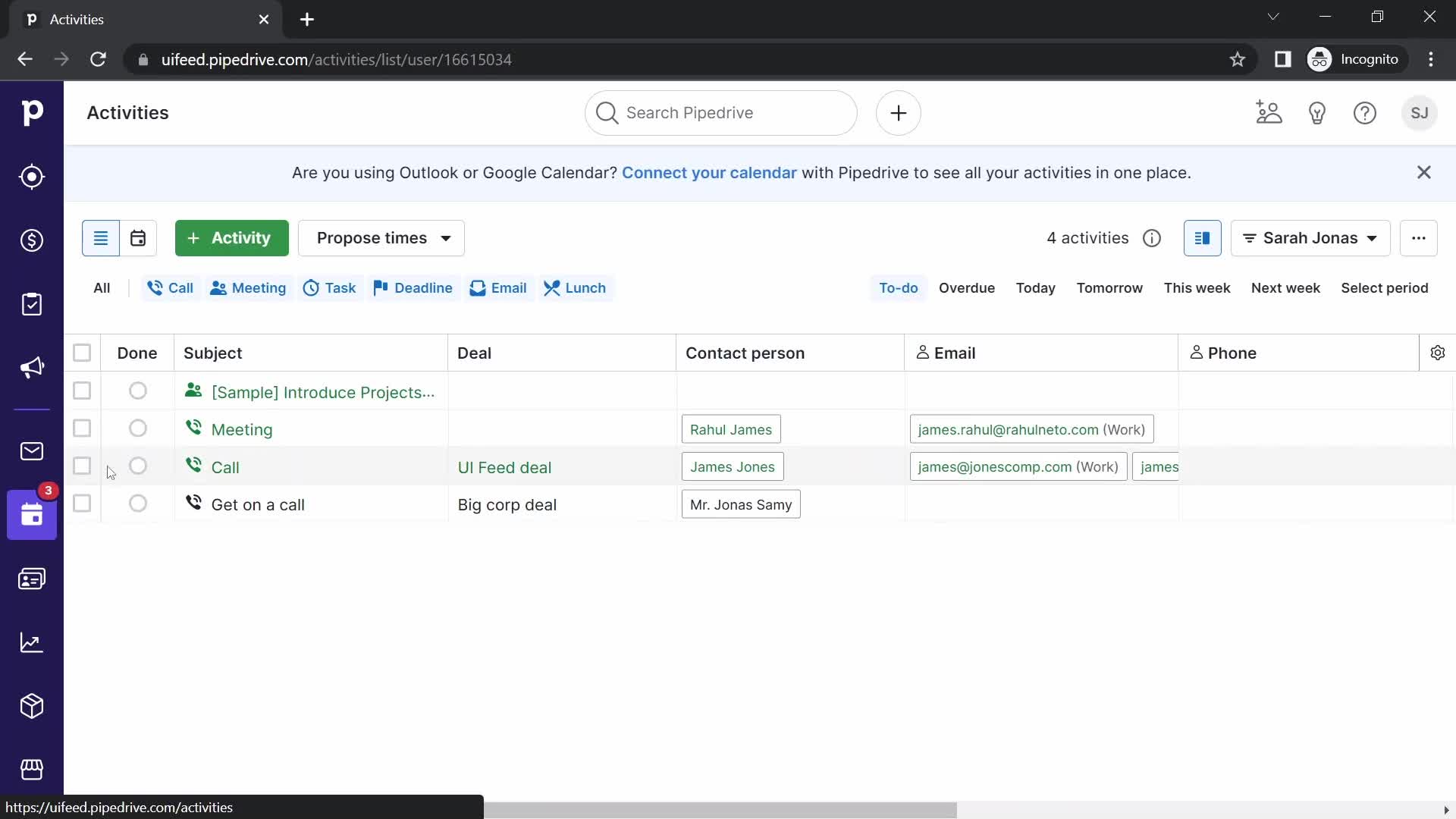Tick checkbox for Sample Introduce Projects row
Screen dimensions: 1456x819
point(82,391)
